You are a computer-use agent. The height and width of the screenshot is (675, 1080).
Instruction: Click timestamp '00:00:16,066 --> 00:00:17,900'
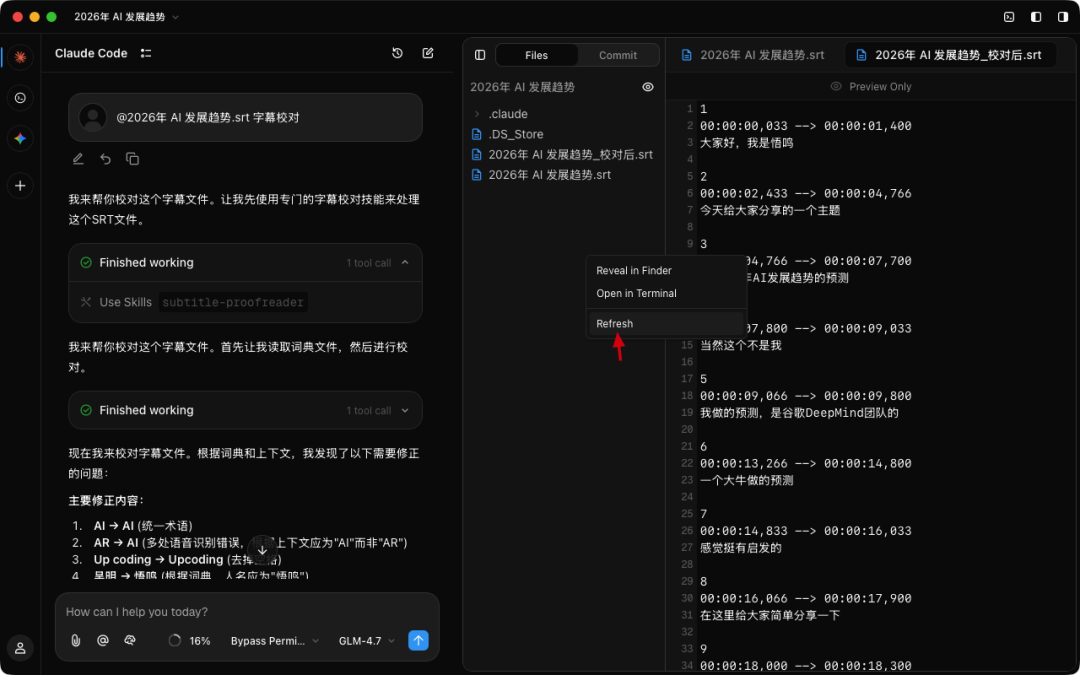point(806,599)
